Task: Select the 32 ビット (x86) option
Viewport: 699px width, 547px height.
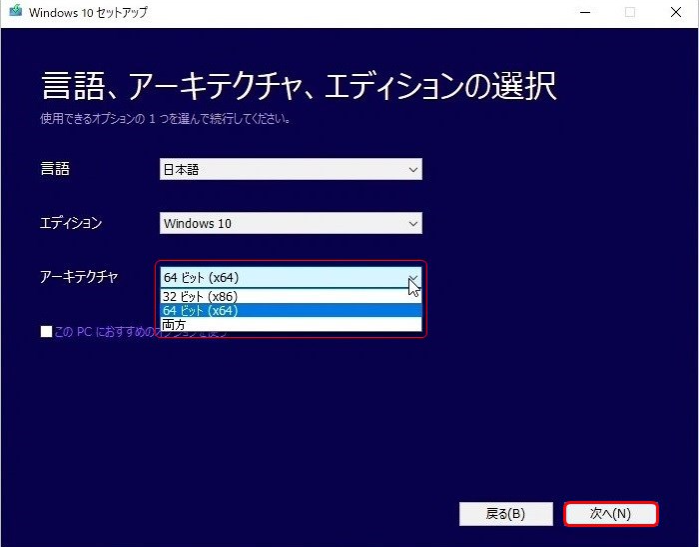Action: (291, 296)
